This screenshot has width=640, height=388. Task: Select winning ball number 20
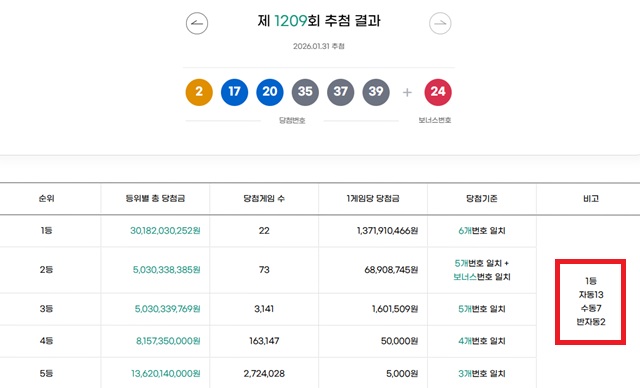[x=270, y=92]
